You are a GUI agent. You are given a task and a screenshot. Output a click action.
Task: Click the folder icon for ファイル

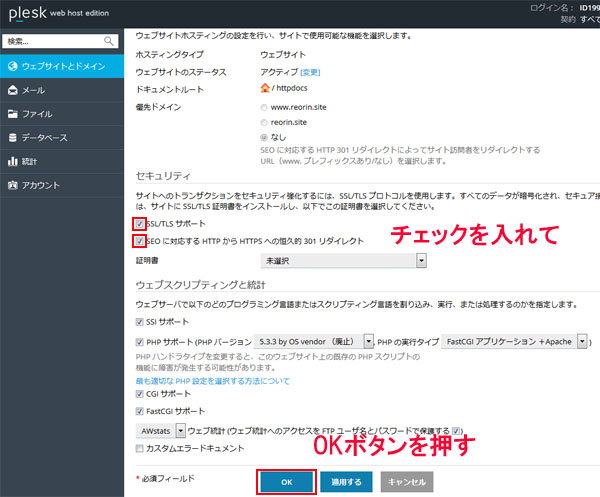click(13, 114)
